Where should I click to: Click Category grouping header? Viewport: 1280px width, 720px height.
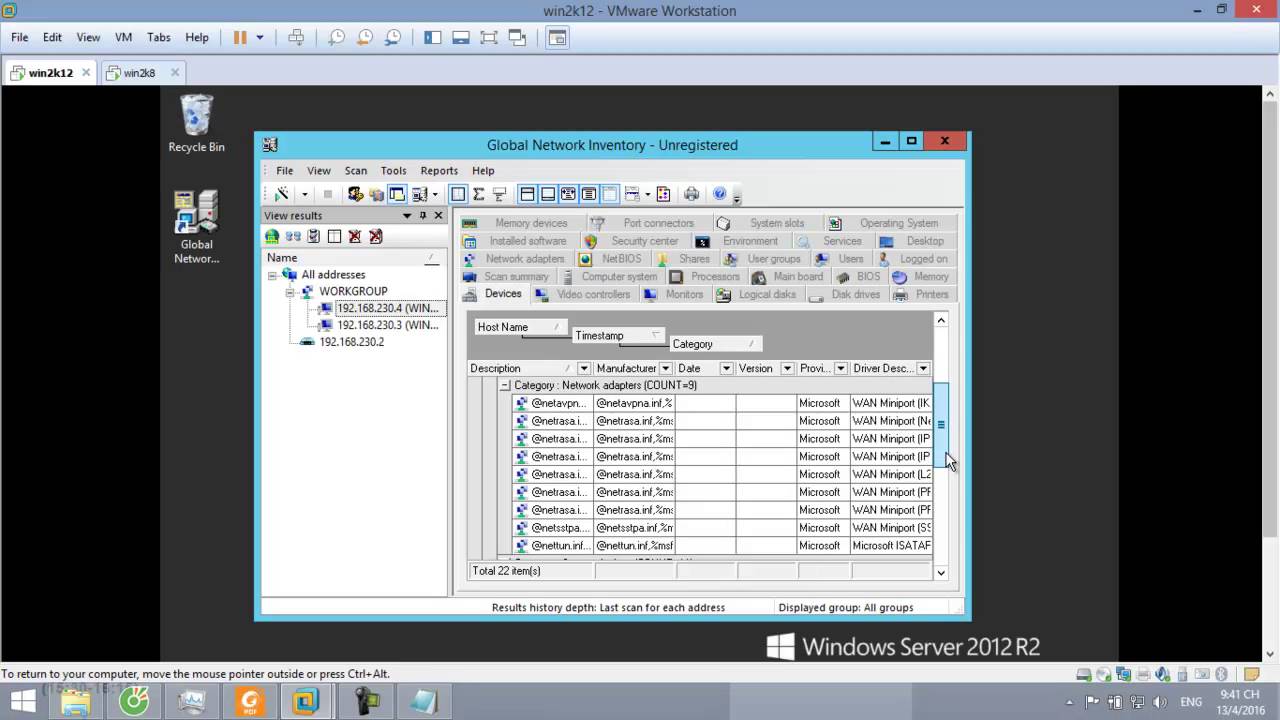[x=714, y=344]
